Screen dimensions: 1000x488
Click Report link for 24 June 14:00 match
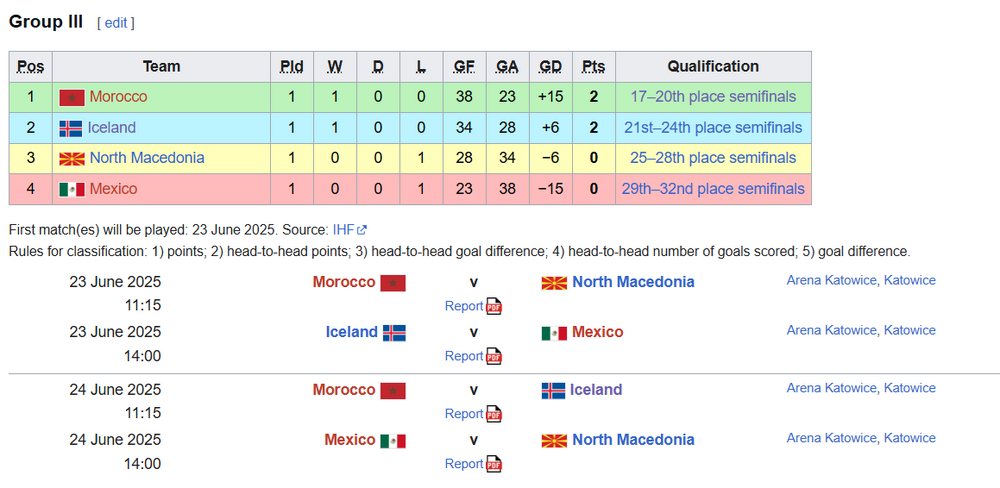[x=464, y=464]
